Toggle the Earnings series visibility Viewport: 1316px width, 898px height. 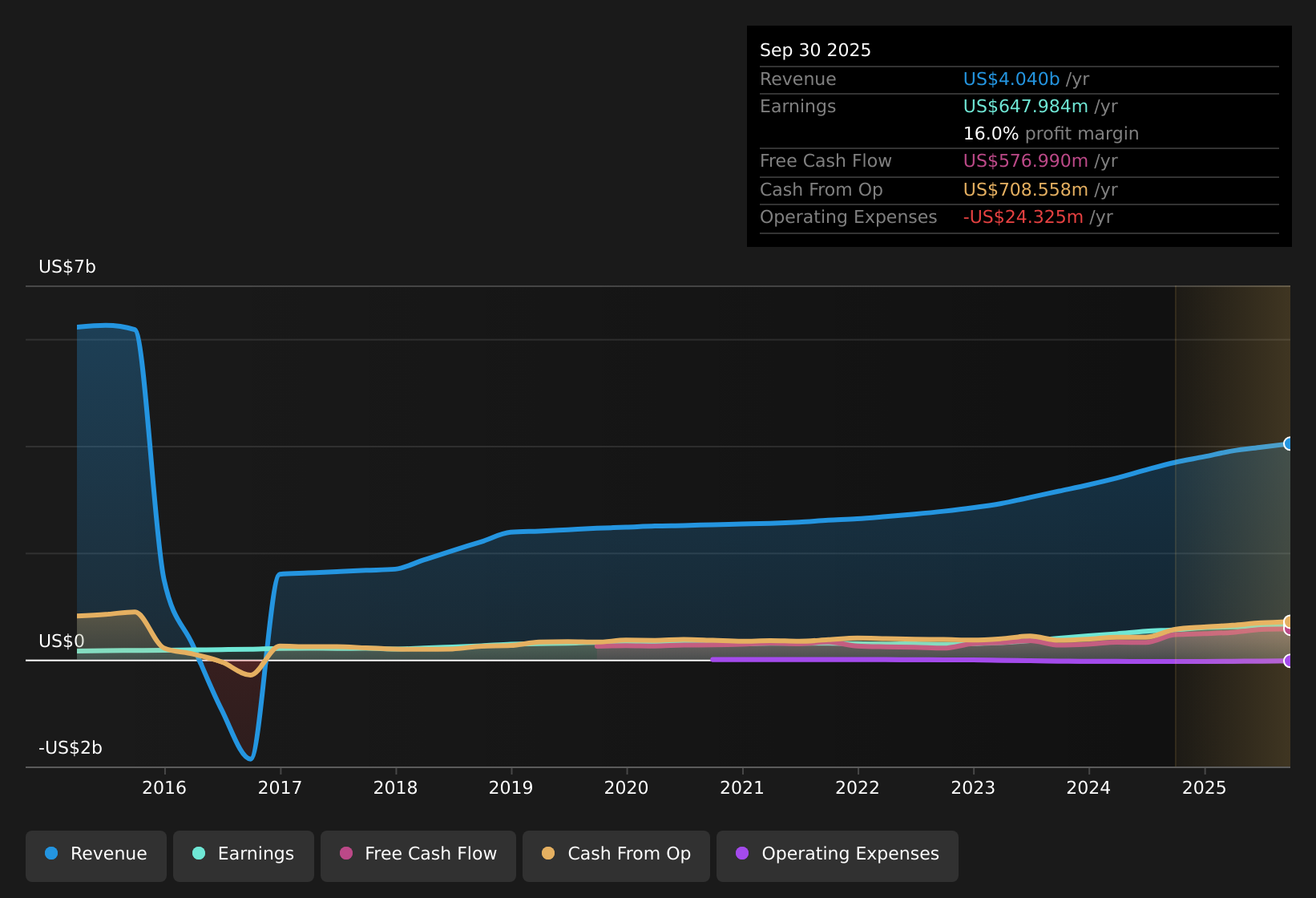coord(243,855)
